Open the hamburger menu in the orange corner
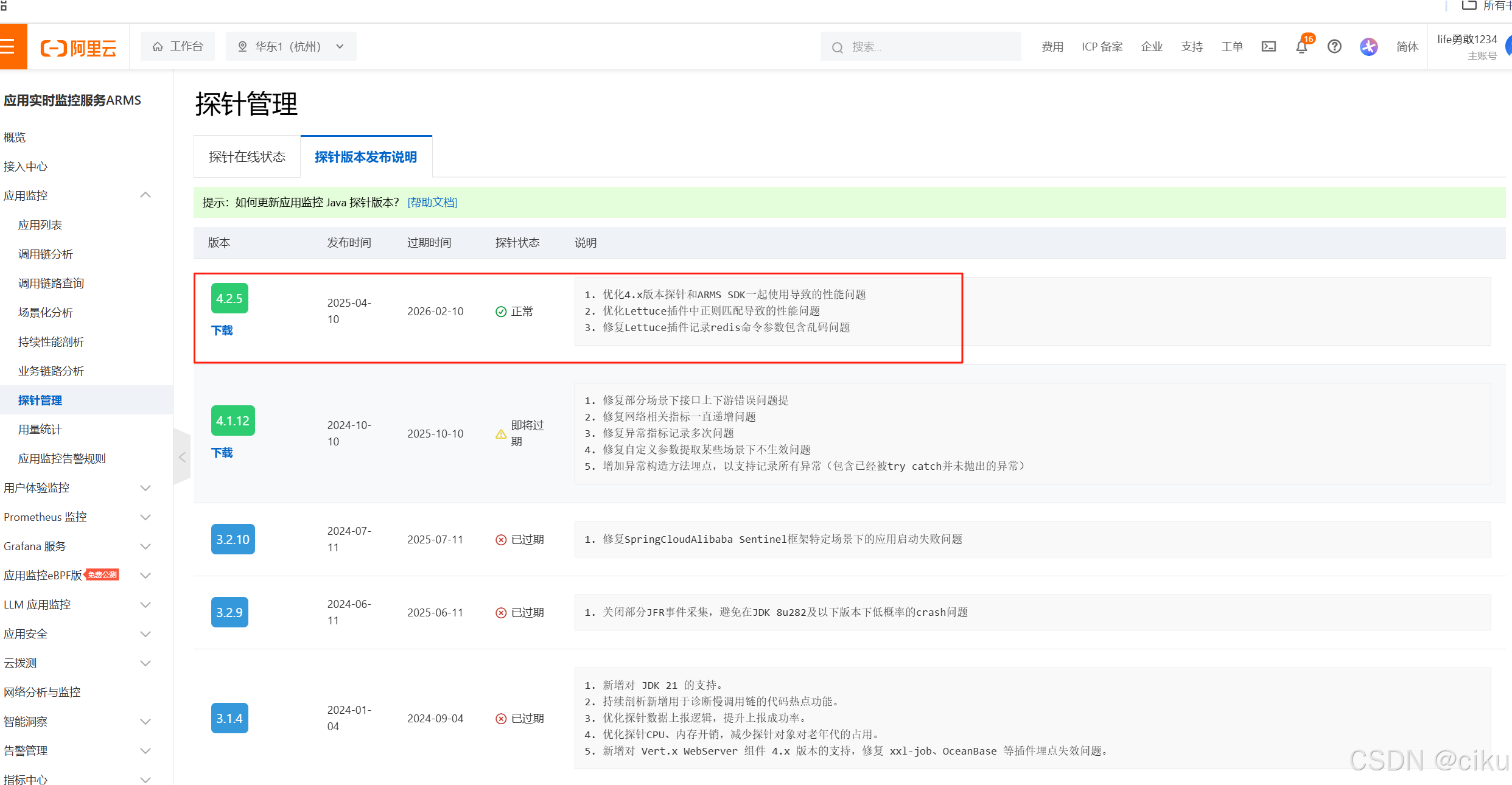This screenshot has width=1512, height=785. 9,46
